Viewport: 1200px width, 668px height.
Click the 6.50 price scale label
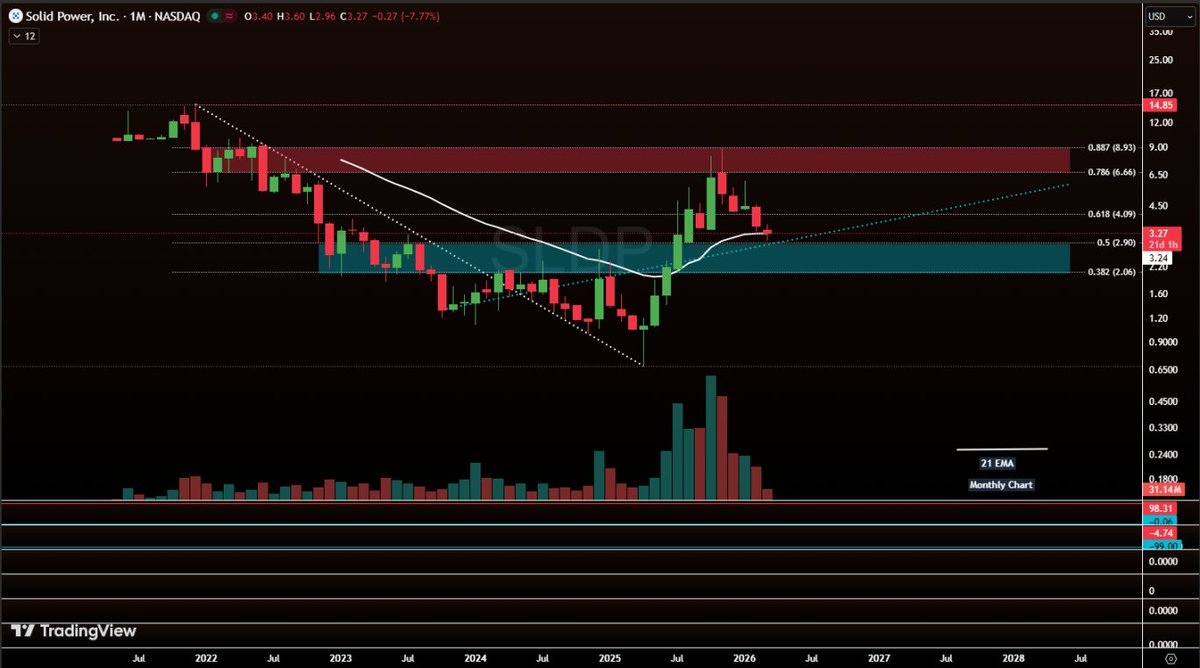1159,175
